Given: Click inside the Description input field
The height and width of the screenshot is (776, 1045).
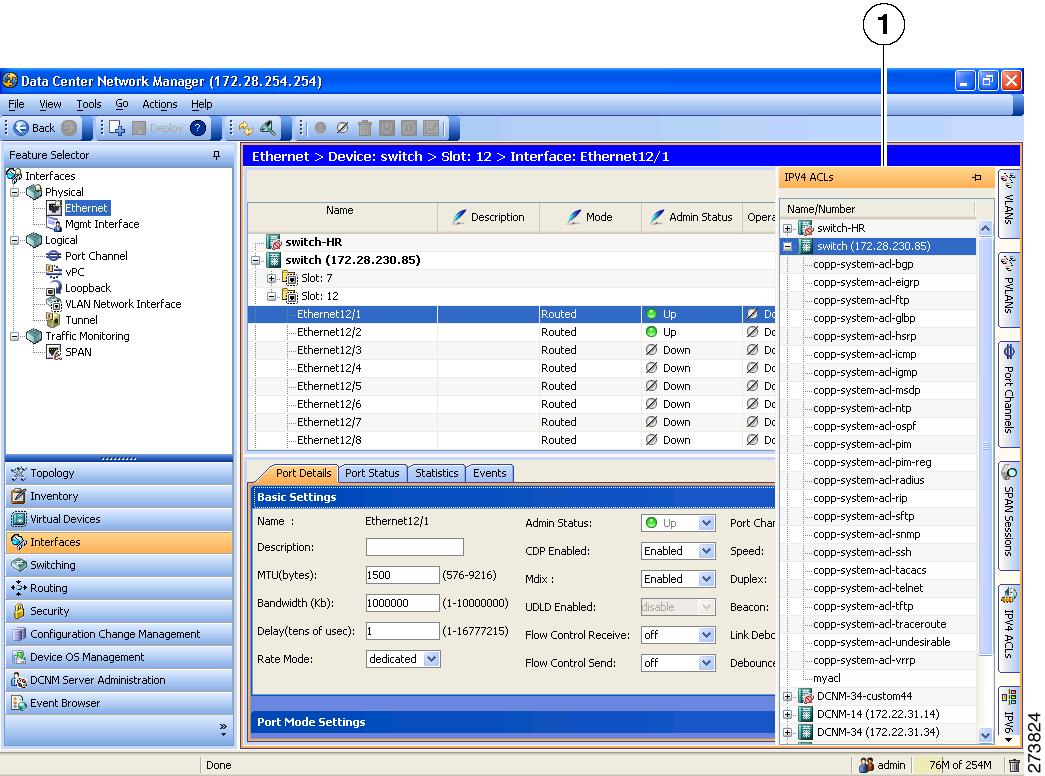Looking at the screenshot, I should [x=414, y=547].
